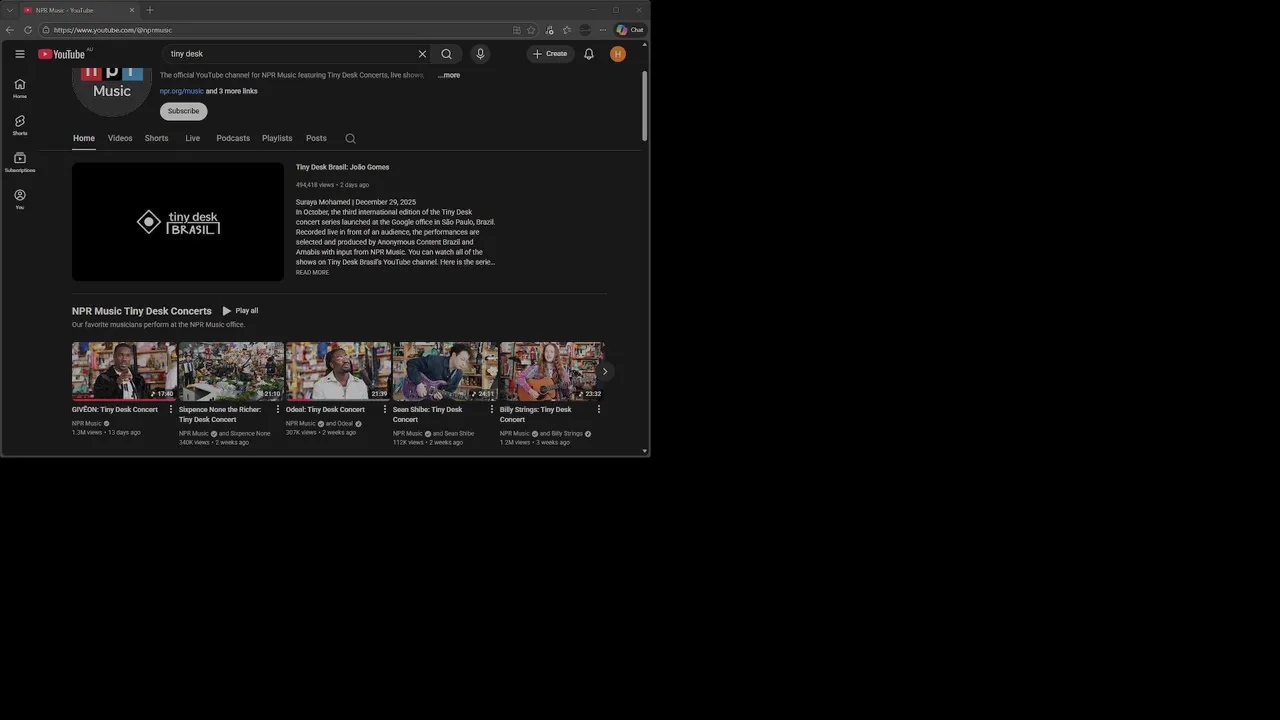The height and width of the screenshot is (720, 1280).
Task: Click the Create button
Action: 550,54
